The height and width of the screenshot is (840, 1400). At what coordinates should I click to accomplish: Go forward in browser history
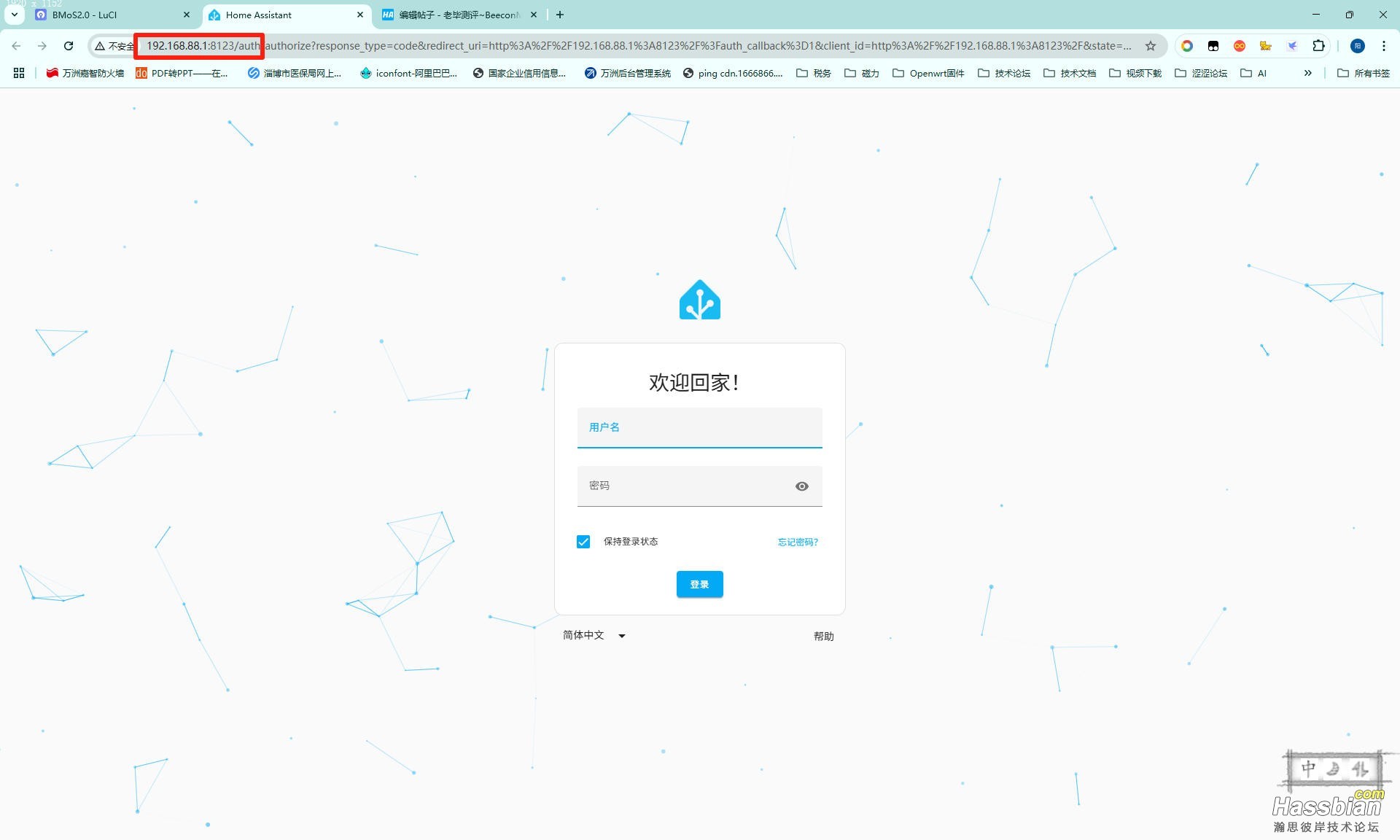tap(42, 46)
